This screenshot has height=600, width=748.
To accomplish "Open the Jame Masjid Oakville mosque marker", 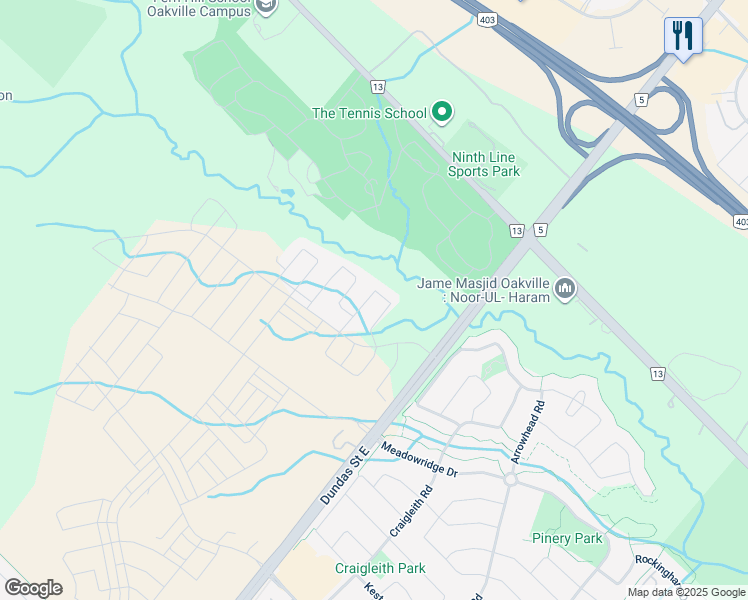I will [x=565, y=290].
